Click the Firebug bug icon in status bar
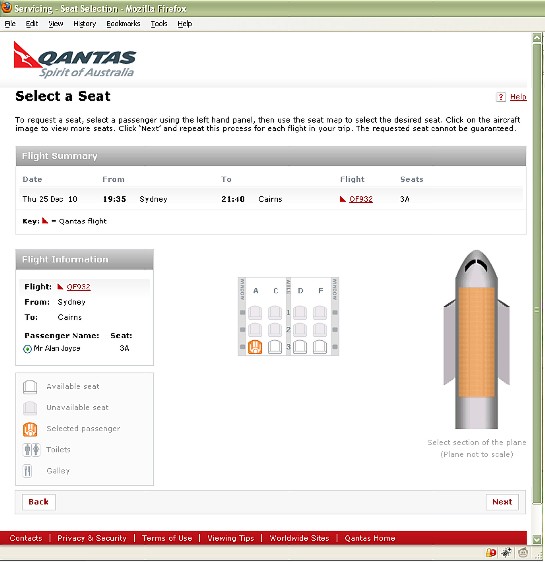Image resolution: width=545 pixels, height=562 pixels. pyautogui.click(x=506, y=553)
